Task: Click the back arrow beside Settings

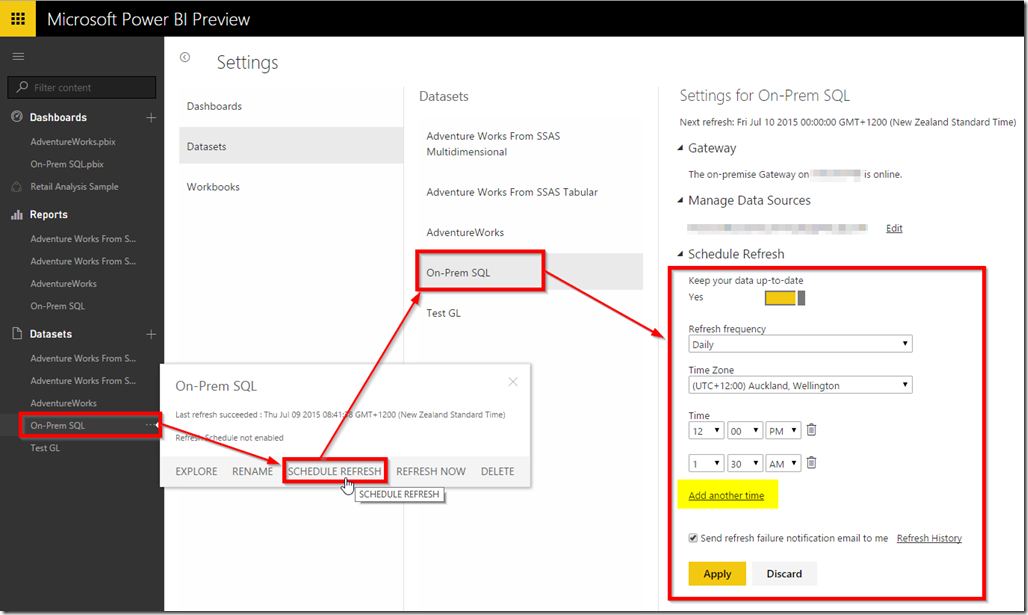Action: [x=185, y=57]
